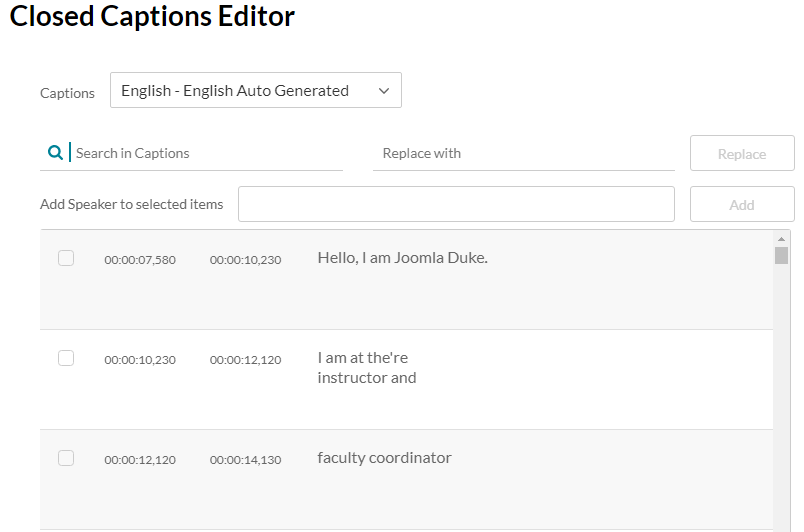Select the 'I am at the're instructor' caption checkbox
The height and width of the screenshot is (532, 804).
click(x=66, y=358)
